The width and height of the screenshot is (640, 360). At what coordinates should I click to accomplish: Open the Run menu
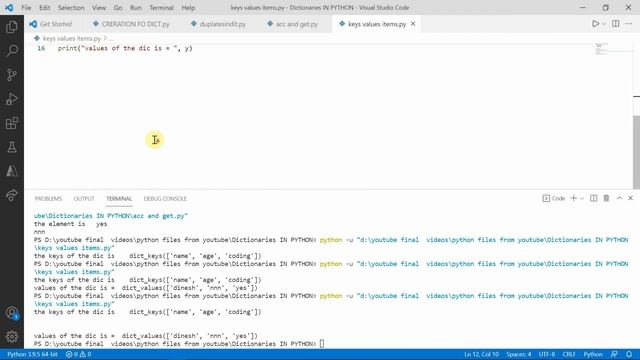pos(136,8)
